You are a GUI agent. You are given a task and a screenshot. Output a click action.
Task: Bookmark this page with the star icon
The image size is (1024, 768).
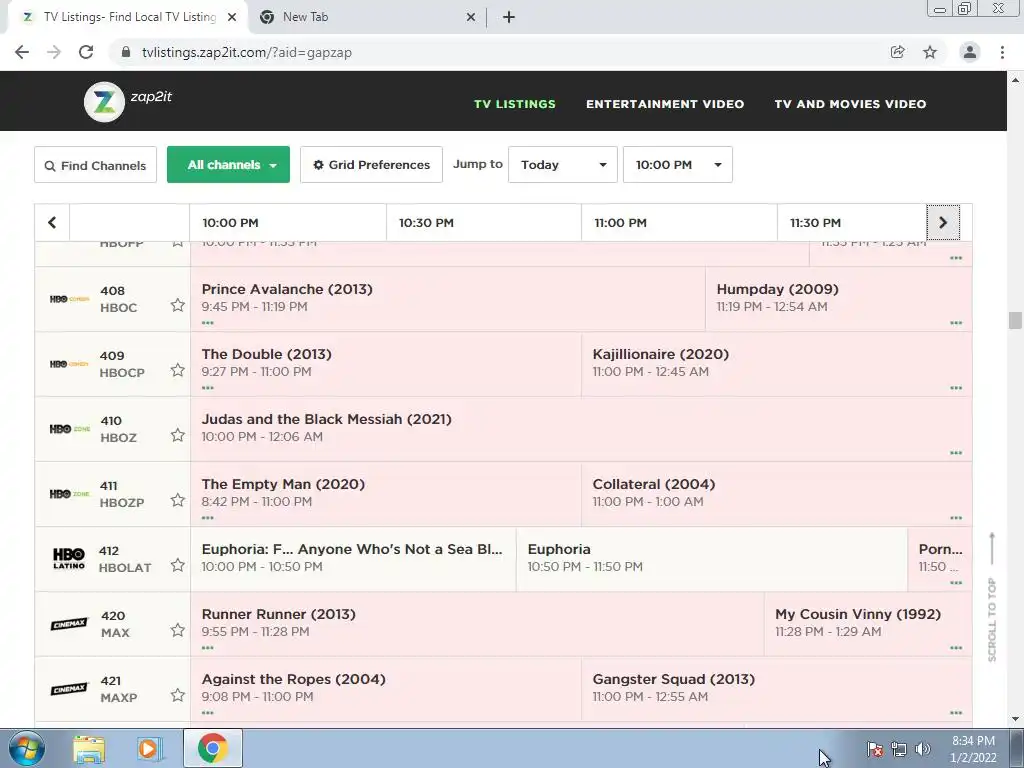[930, 52]
